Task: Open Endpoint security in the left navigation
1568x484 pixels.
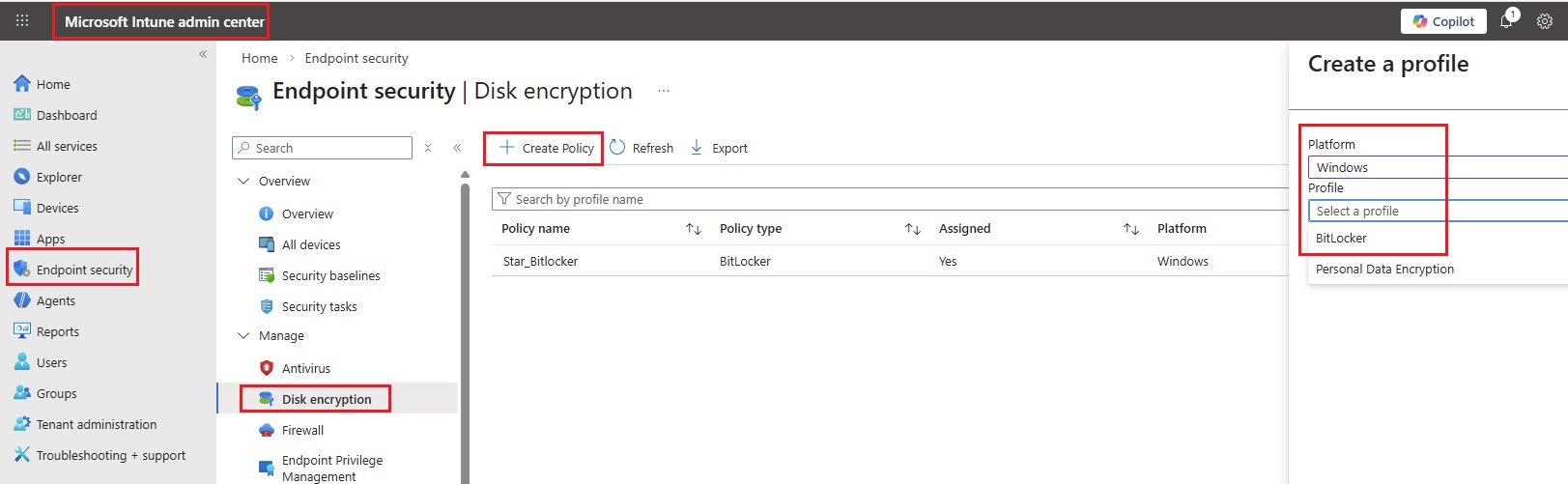Action: click(x=84, y=270)
